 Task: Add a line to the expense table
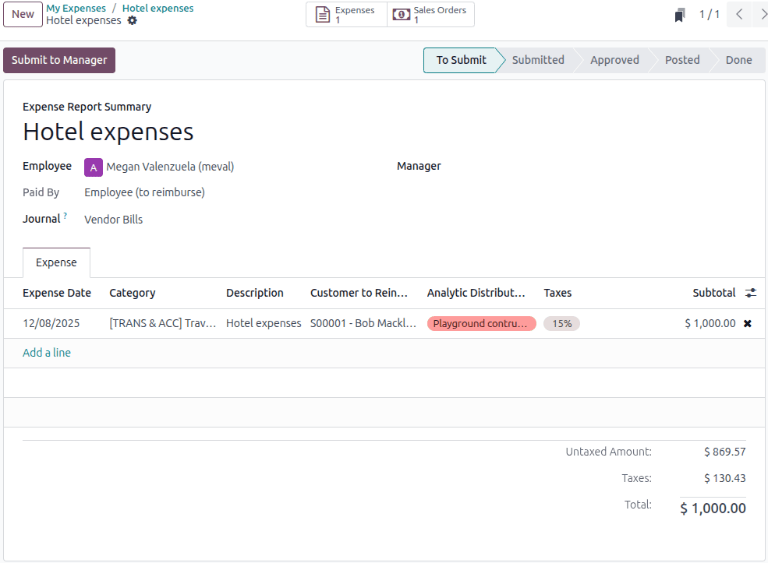pos(47,353)
